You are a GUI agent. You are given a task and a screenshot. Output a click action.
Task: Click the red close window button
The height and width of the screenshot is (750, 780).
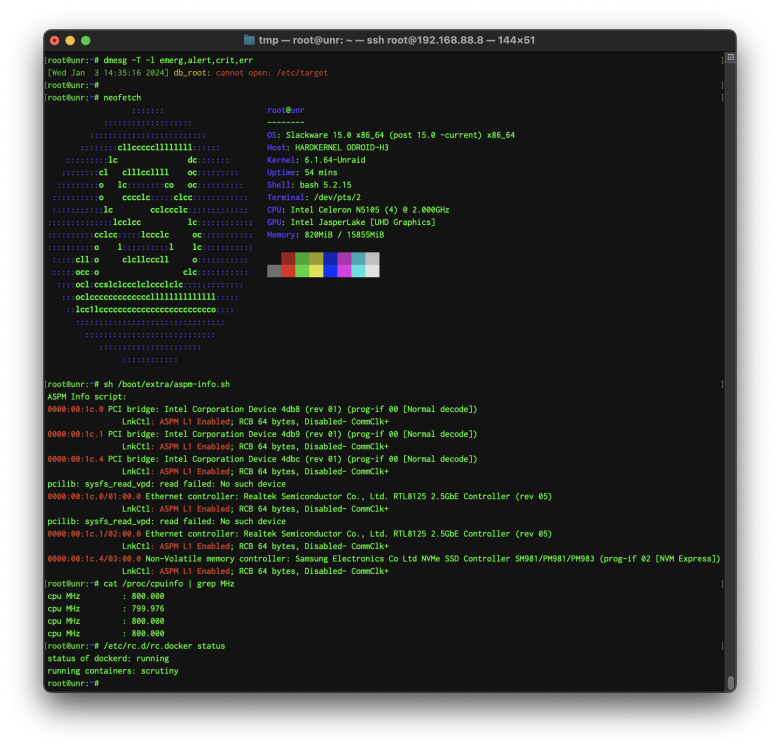(x=55, y=40)
